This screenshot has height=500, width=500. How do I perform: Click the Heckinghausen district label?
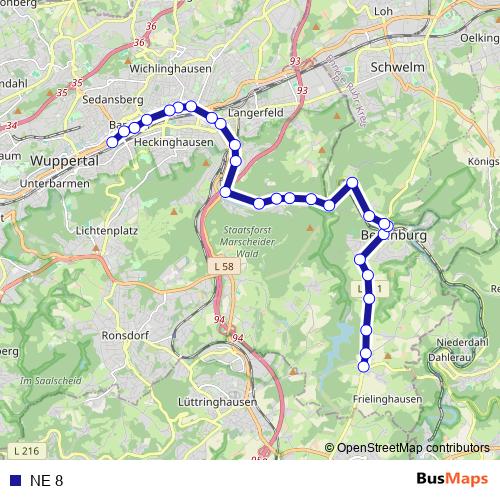coord(174,142)
